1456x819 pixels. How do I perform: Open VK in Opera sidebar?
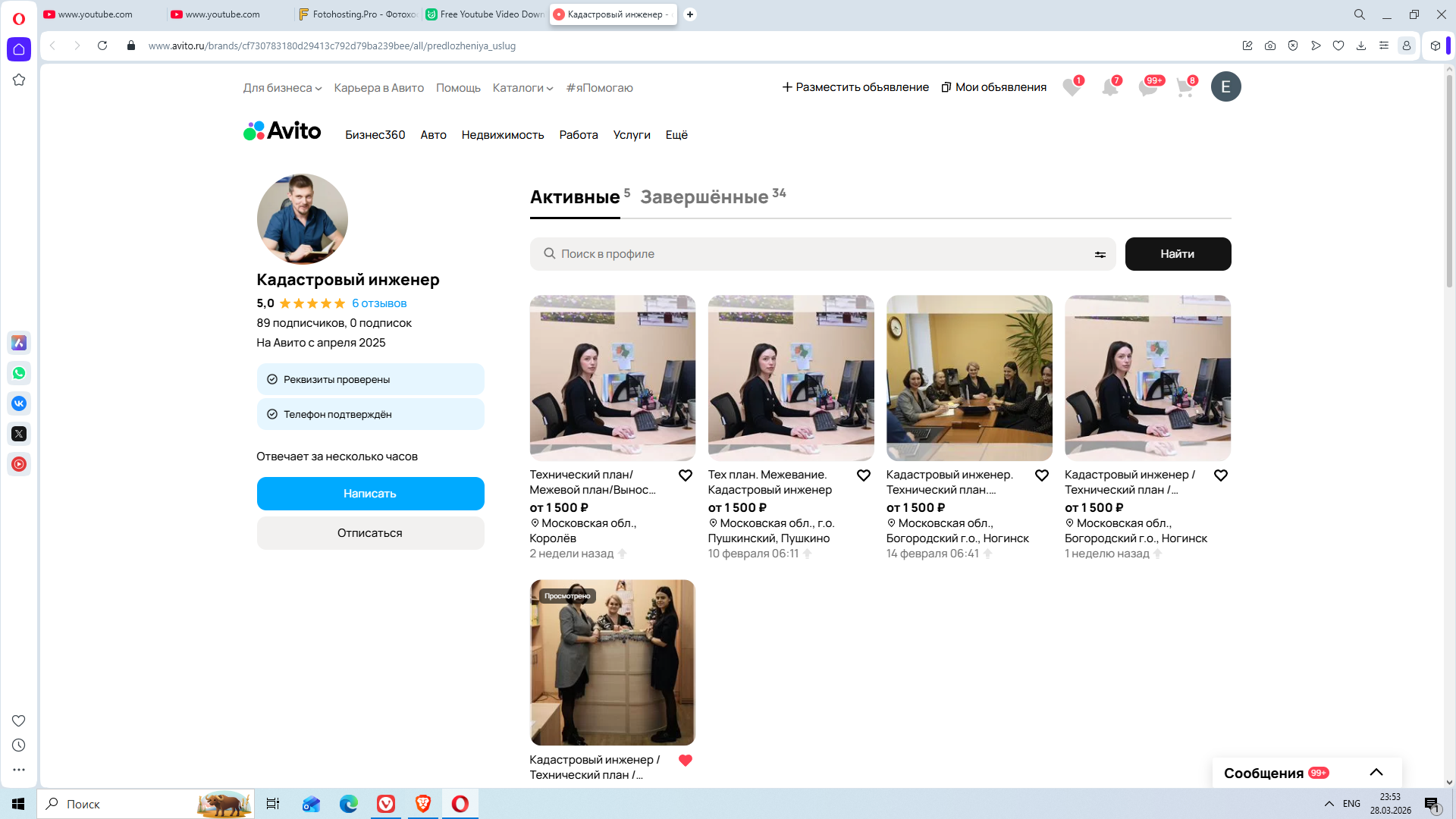pos(19,403)
